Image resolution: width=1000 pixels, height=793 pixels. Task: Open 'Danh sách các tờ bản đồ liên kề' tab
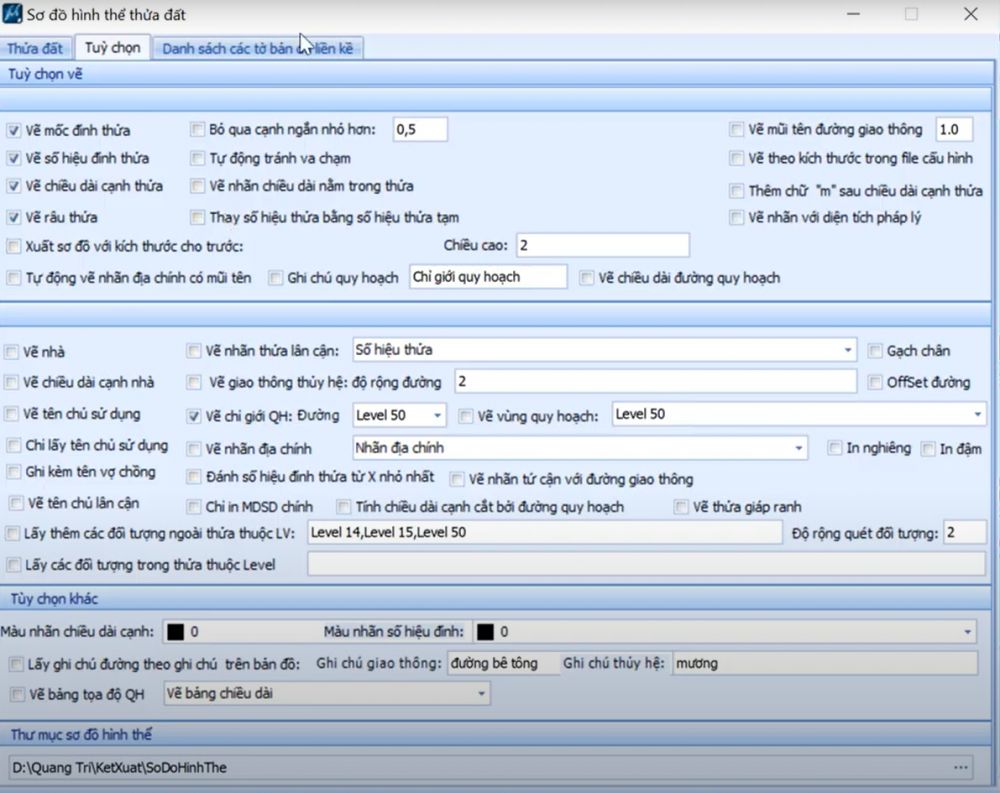257,48
